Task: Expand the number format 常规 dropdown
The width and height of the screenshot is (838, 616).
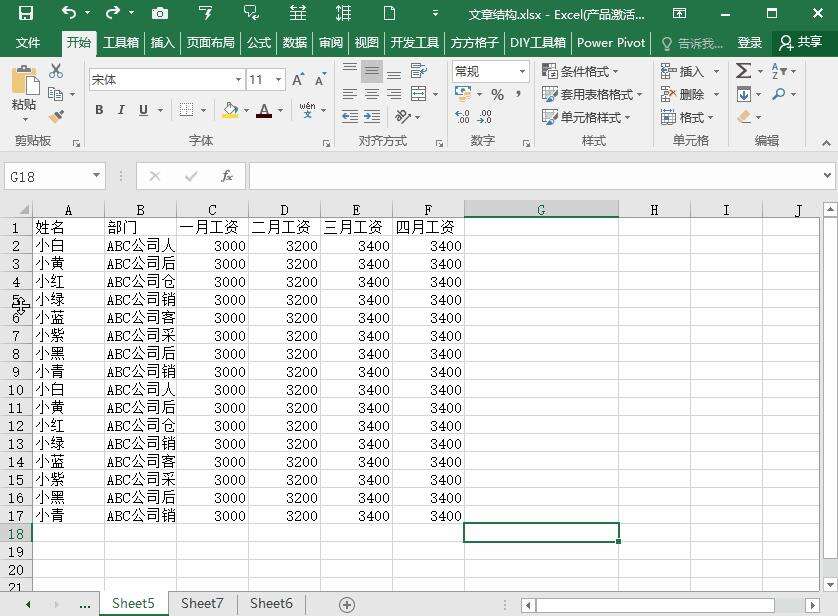Action: tap(522, 71)
